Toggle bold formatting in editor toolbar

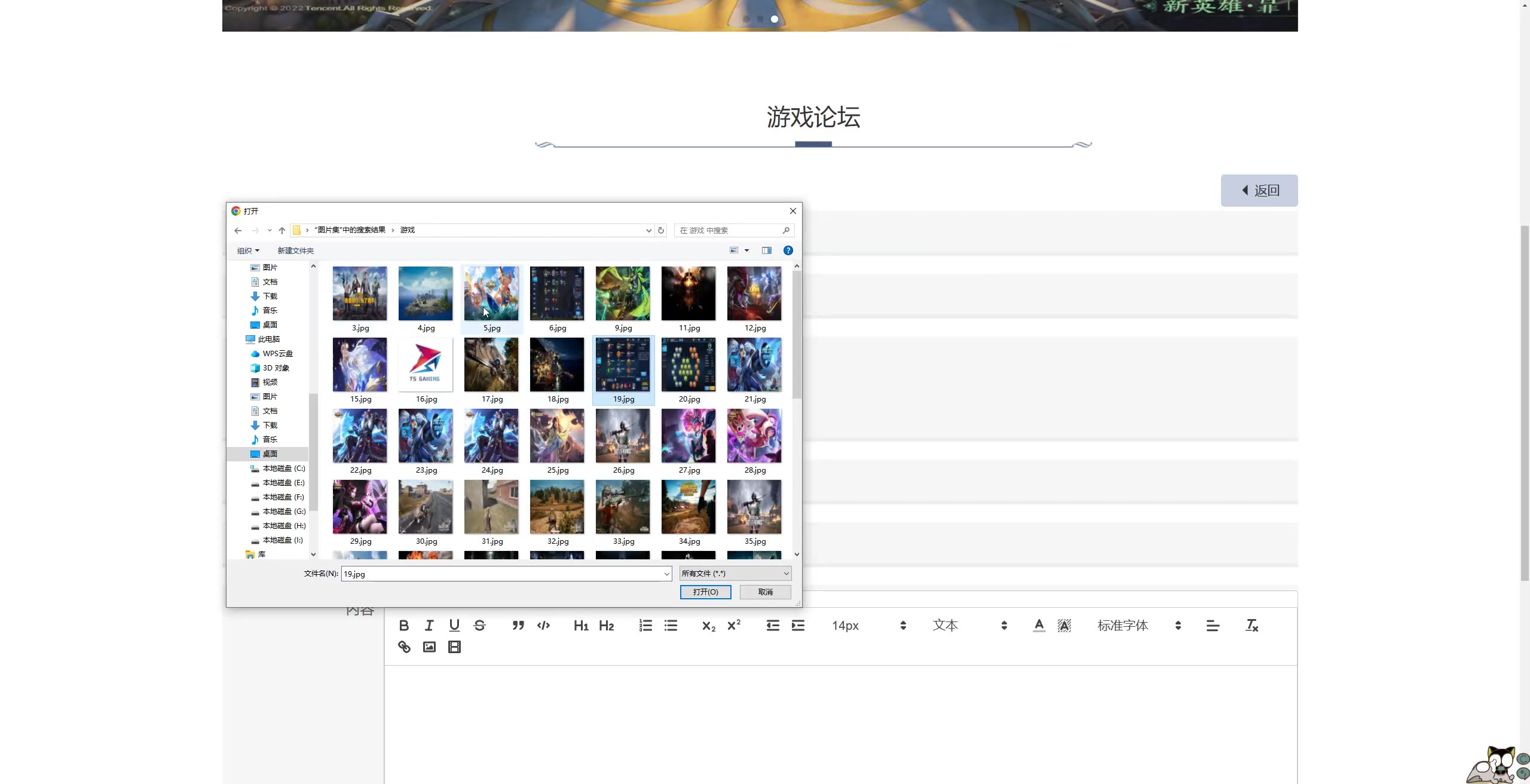tap(404, 625)
